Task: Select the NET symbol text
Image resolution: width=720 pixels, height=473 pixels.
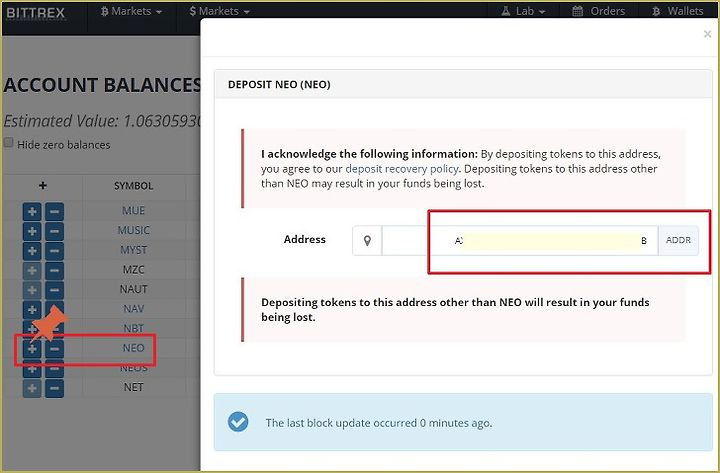Action: click(134, 387)
